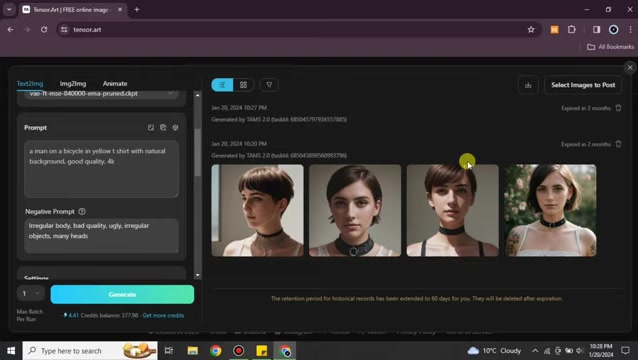
Task: Toggle the Chrome side panel icon
Action: (596, 29)
